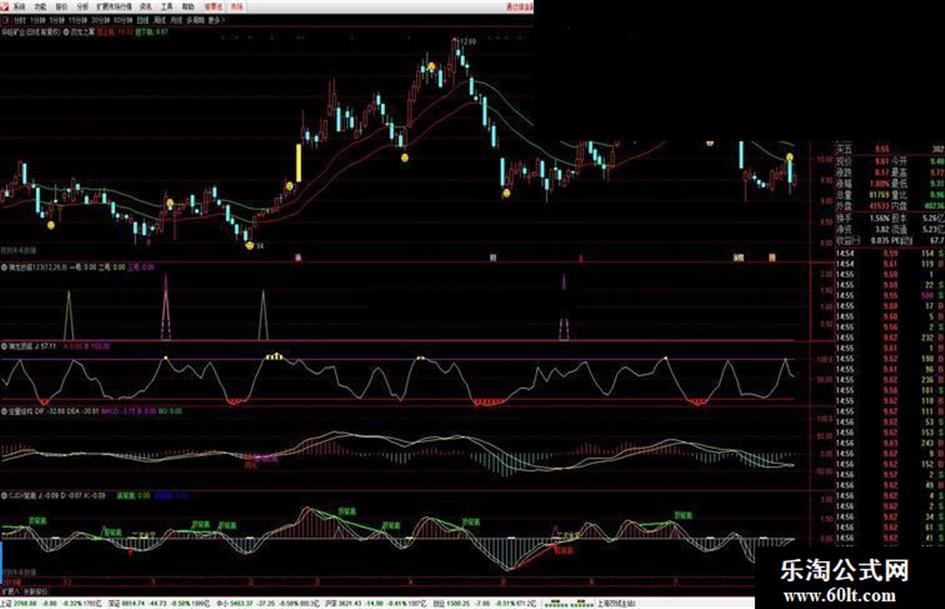The image size is (945, 609).
Task: Switch chart period to 15分钟
Action: [78, 20]
